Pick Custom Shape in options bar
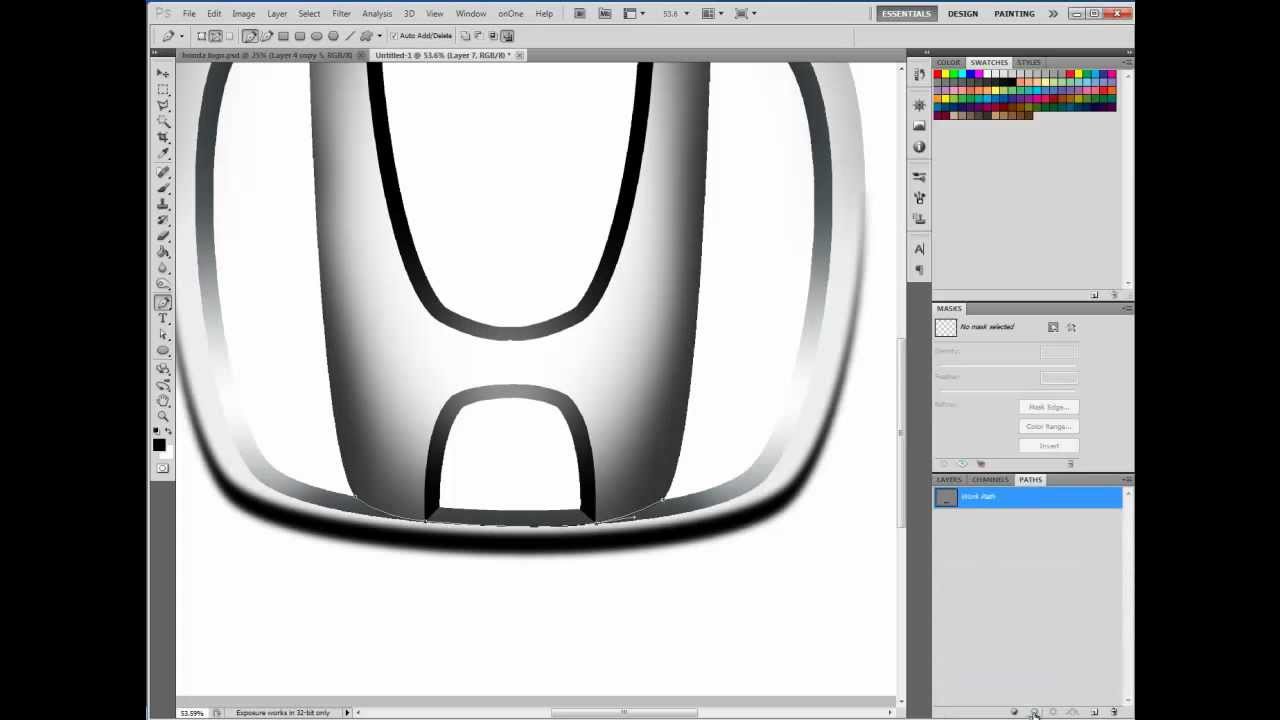This screenshot has height=720, width=1280. [x=366, y=36]
